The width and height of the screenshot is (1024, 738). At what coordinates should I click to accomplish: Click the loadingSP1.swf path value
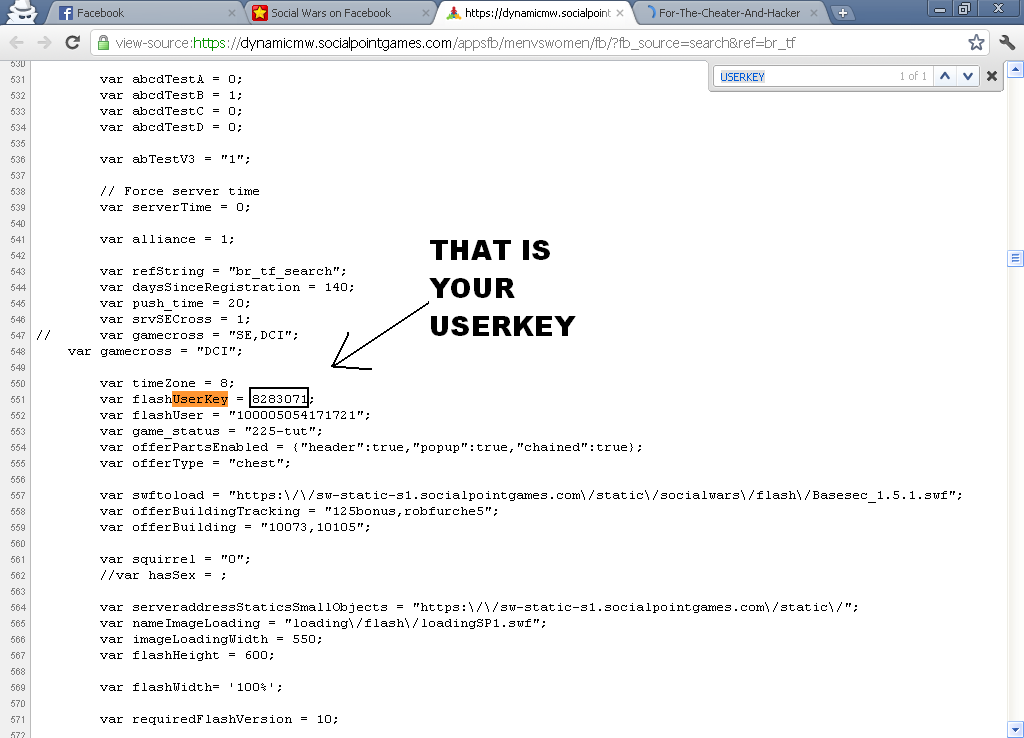(411, 623)
